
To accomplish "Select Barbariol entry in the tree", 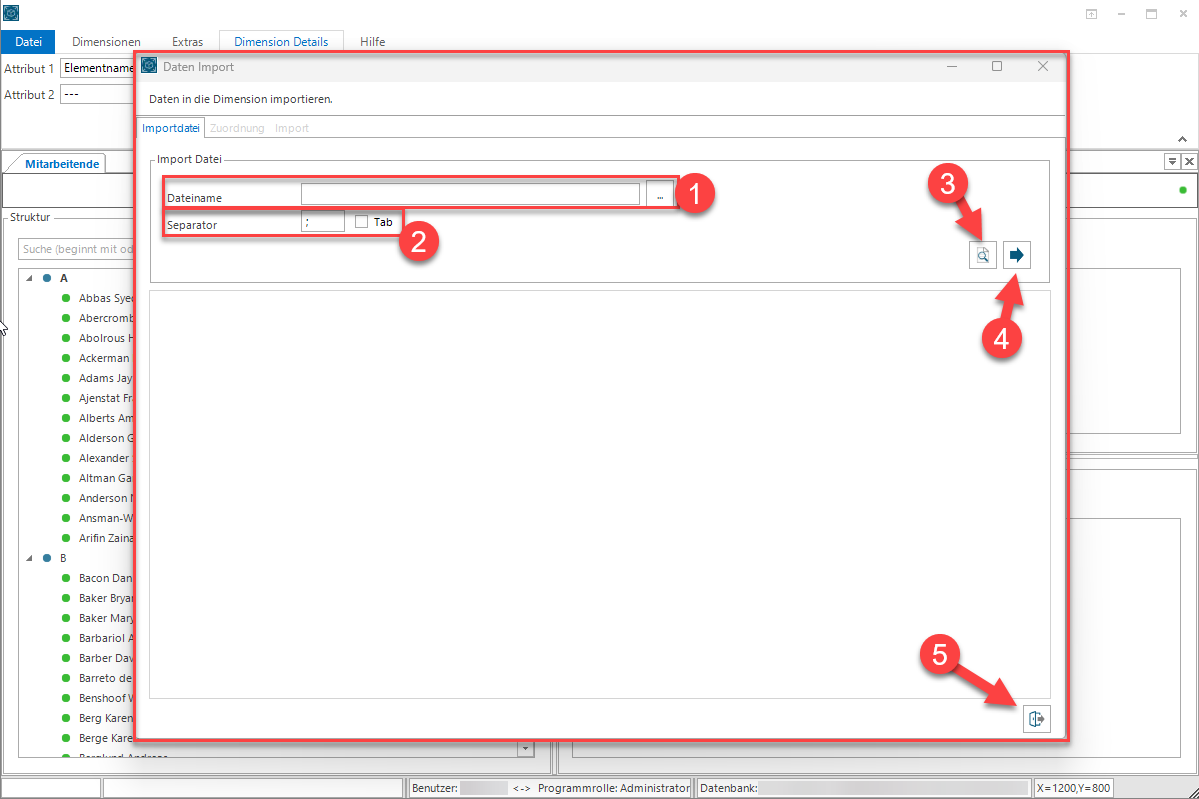I will [106, 638].
